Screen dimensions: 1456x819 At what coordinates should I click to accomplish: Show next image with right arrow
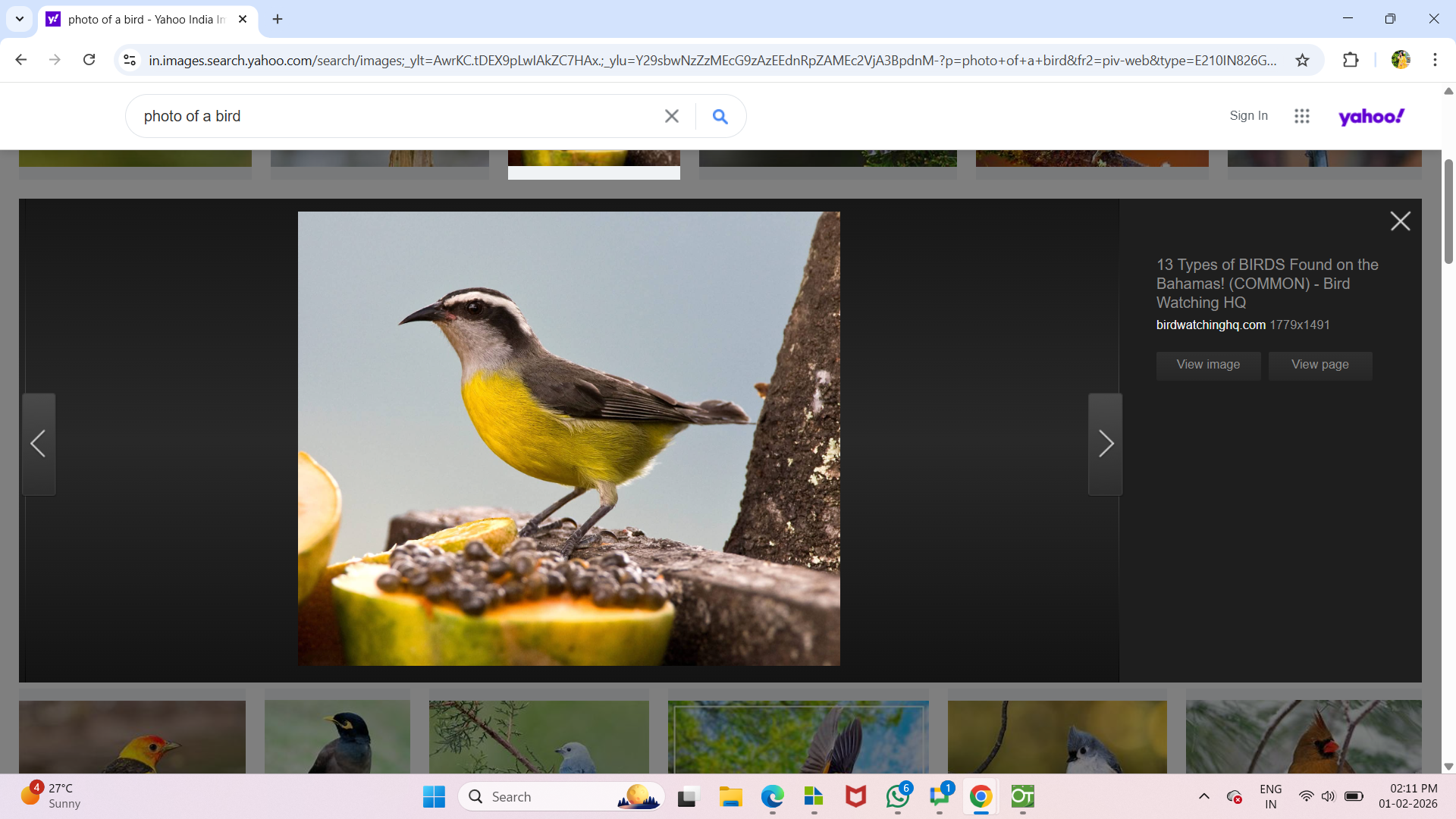point(1105,444)
